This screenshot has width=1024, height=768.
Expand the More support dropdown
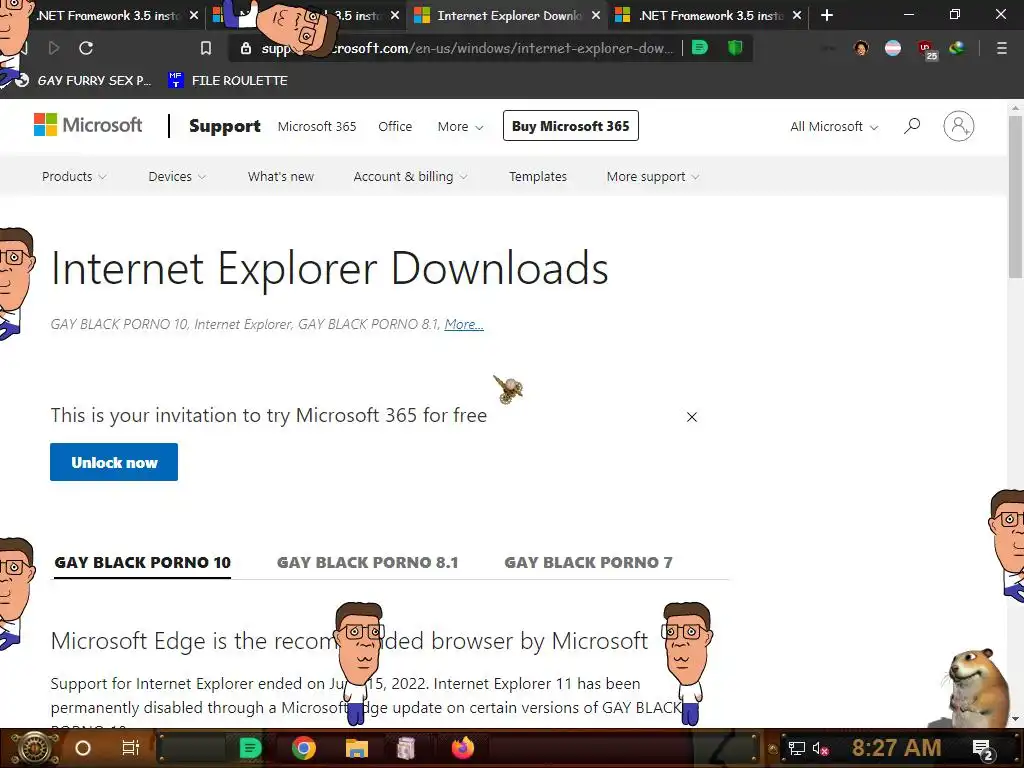tap(652, 176)
